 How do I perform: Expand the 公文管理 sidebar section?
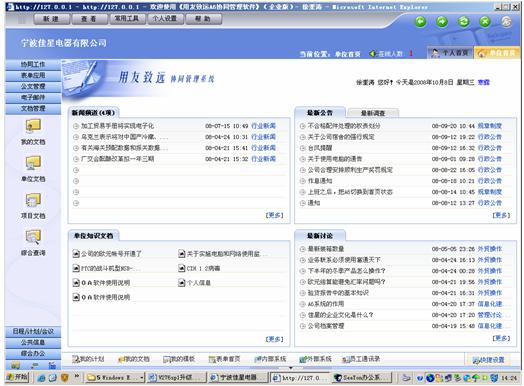point(33,87)
